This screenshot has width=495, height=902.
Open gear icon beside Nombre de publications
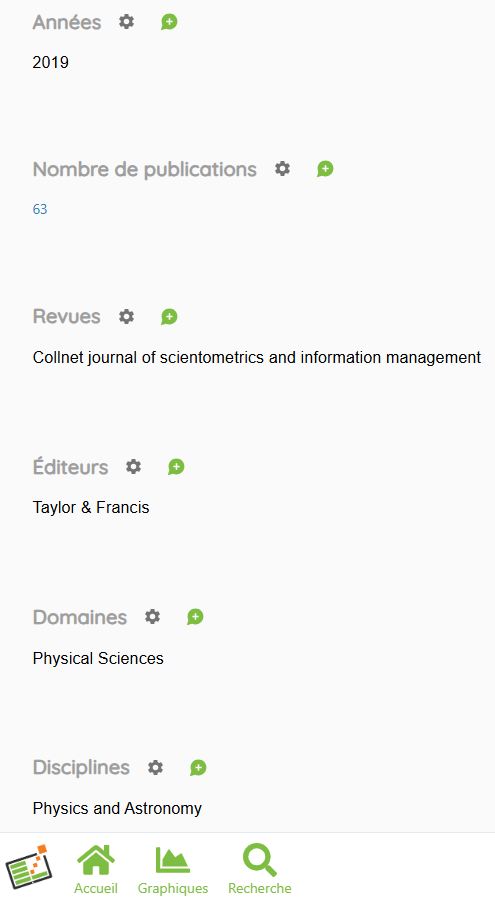tap(282, 169)
